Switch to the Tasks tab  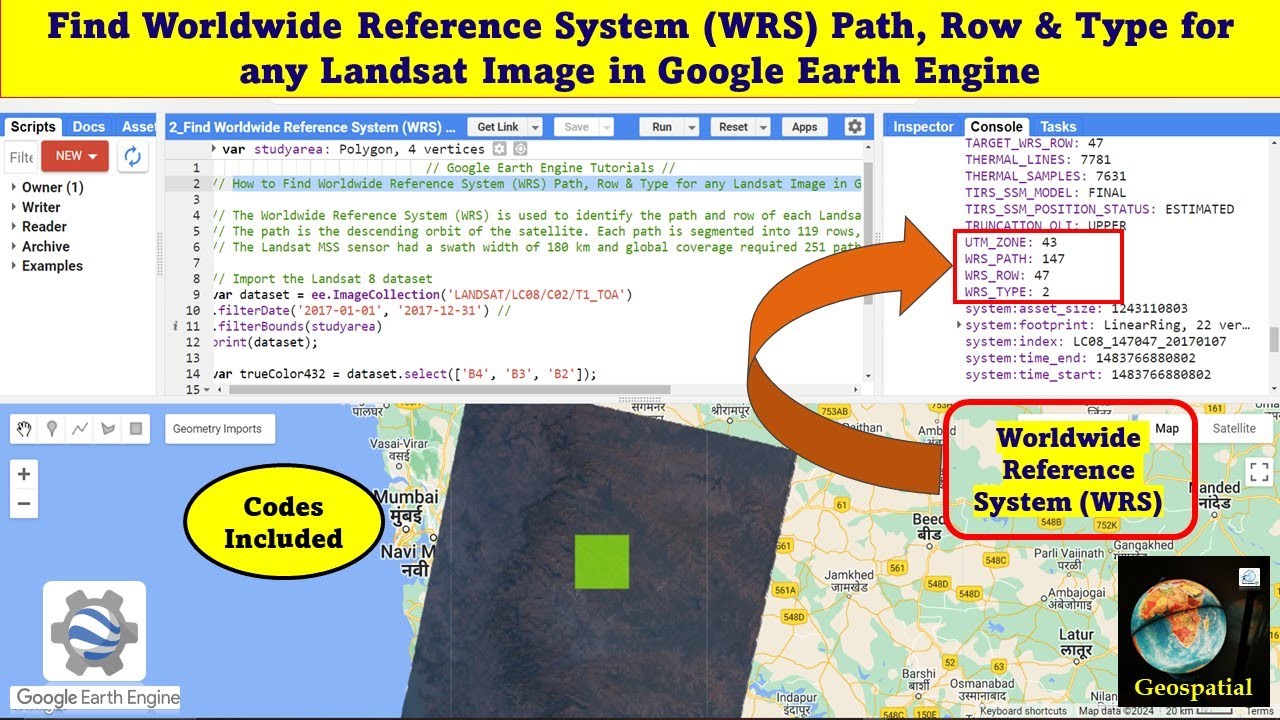[x=1058, y=127]
